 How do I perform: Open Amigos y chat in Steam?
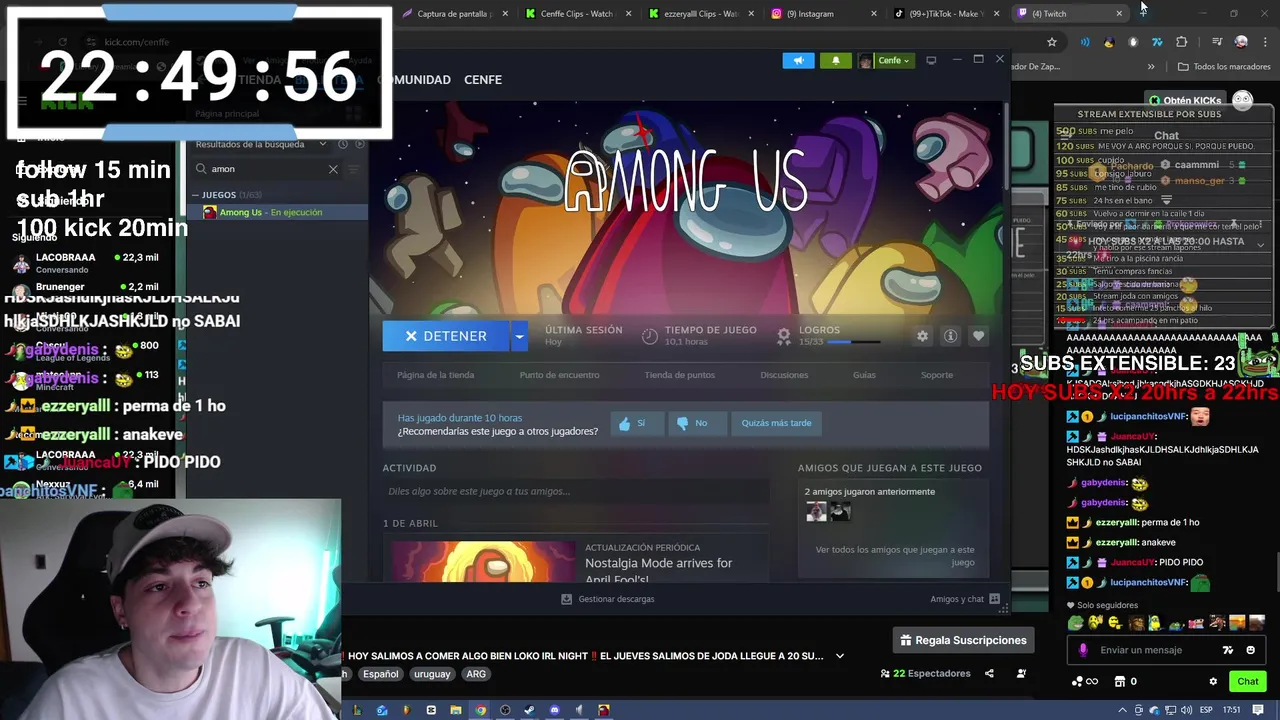(965, 599)
